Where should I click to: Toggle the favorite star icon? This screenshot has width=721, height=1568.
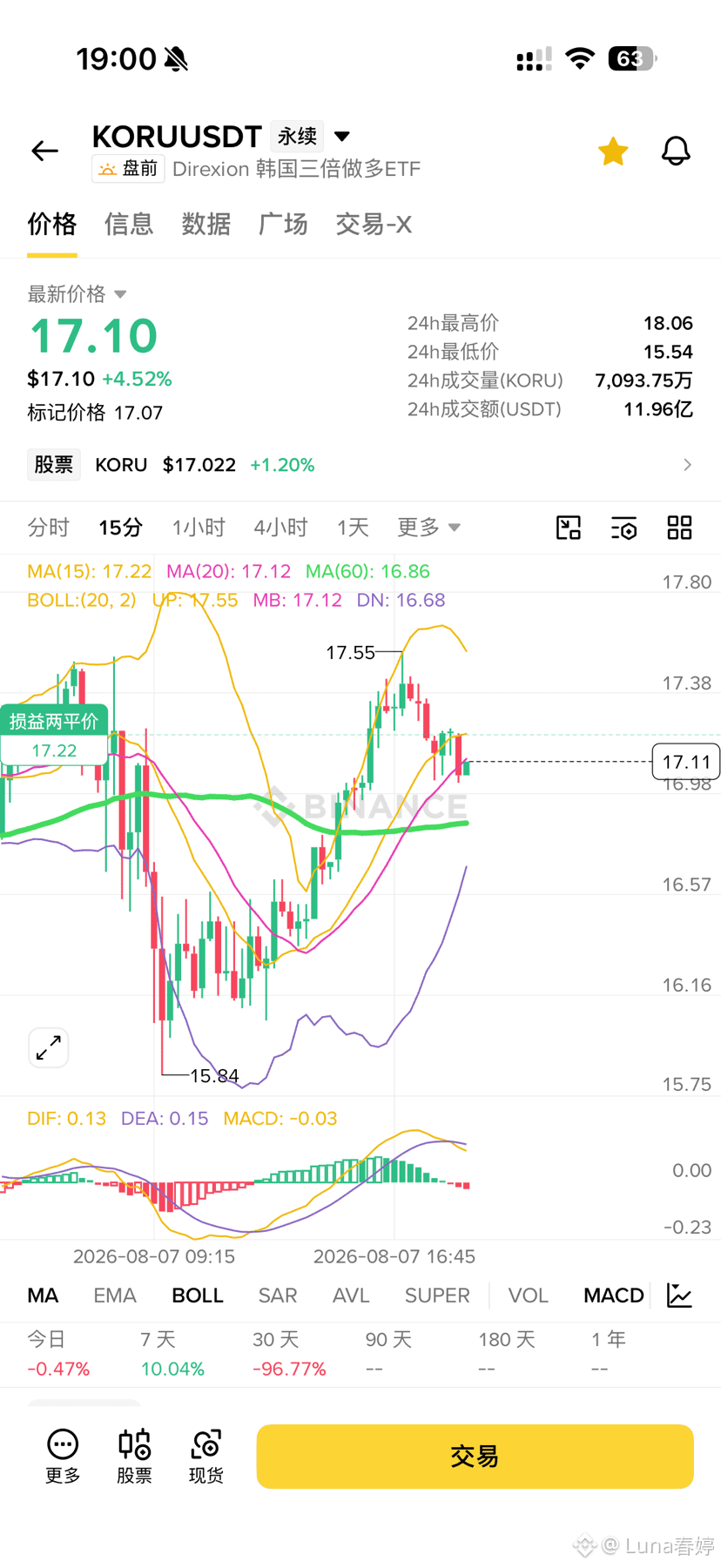613,151
